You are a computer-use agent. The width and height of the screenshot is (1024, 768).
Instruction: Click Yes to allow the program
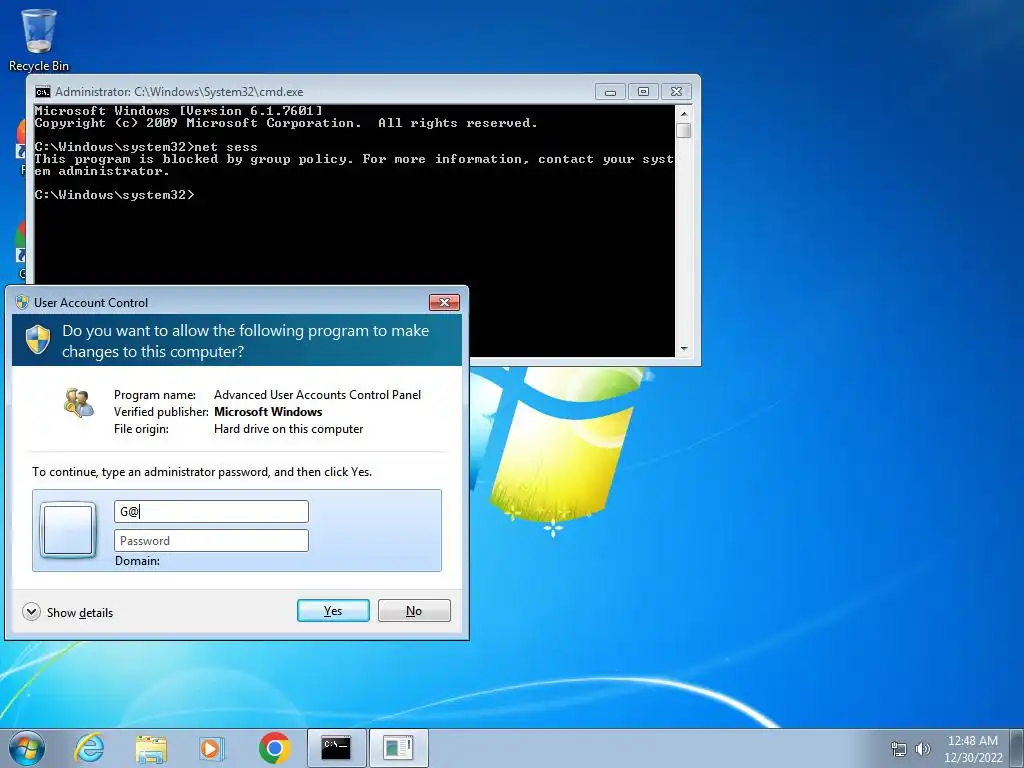pos(333,611)
